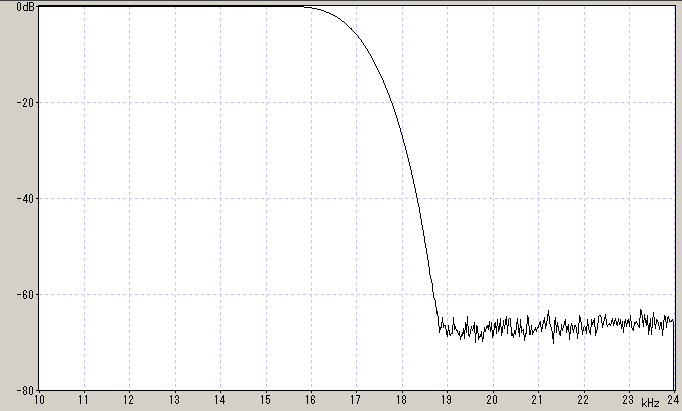
Task: Click the -40 level axis label
Action: [26, 199]
